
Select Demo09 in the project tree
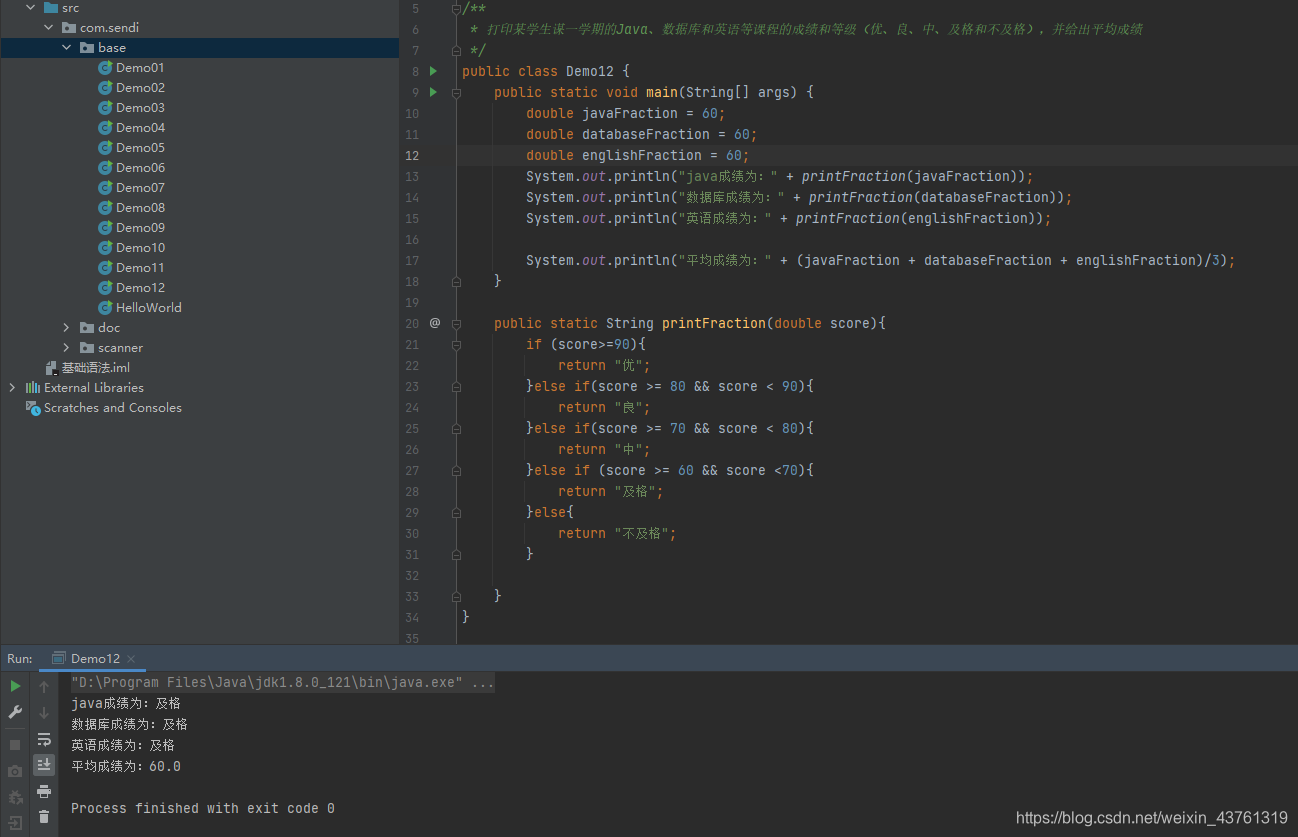pyautogui.click(x=140, y=228)
